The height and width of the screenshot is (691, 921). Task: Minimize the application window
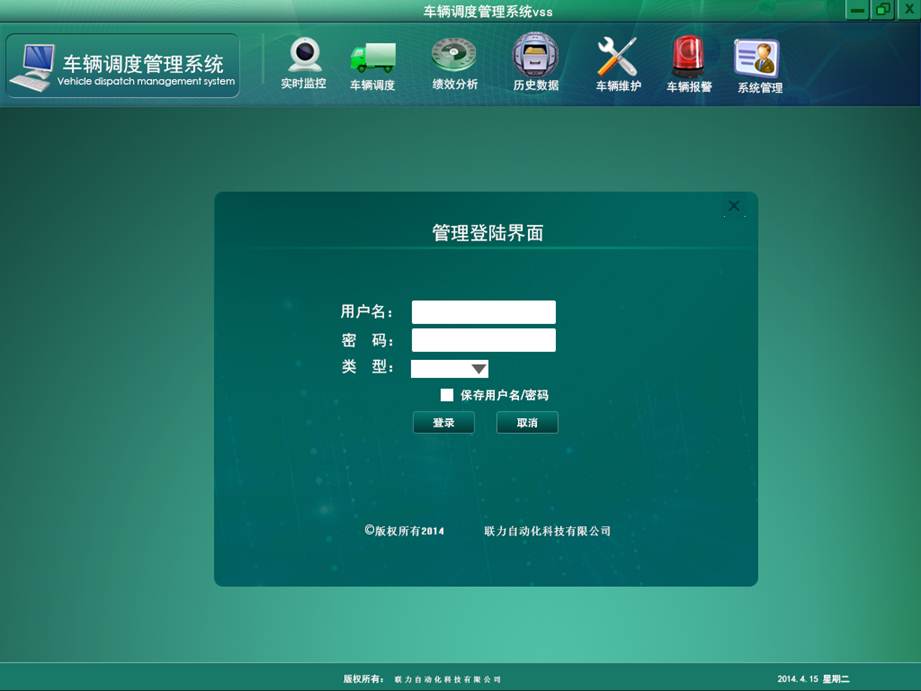coord(857,10)
